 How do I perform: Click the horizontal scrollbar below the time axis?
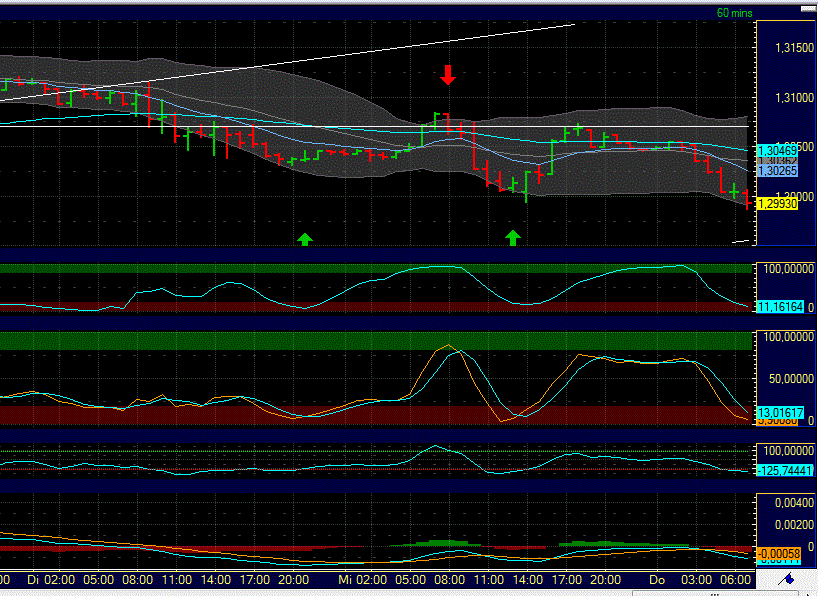(400, 590)
